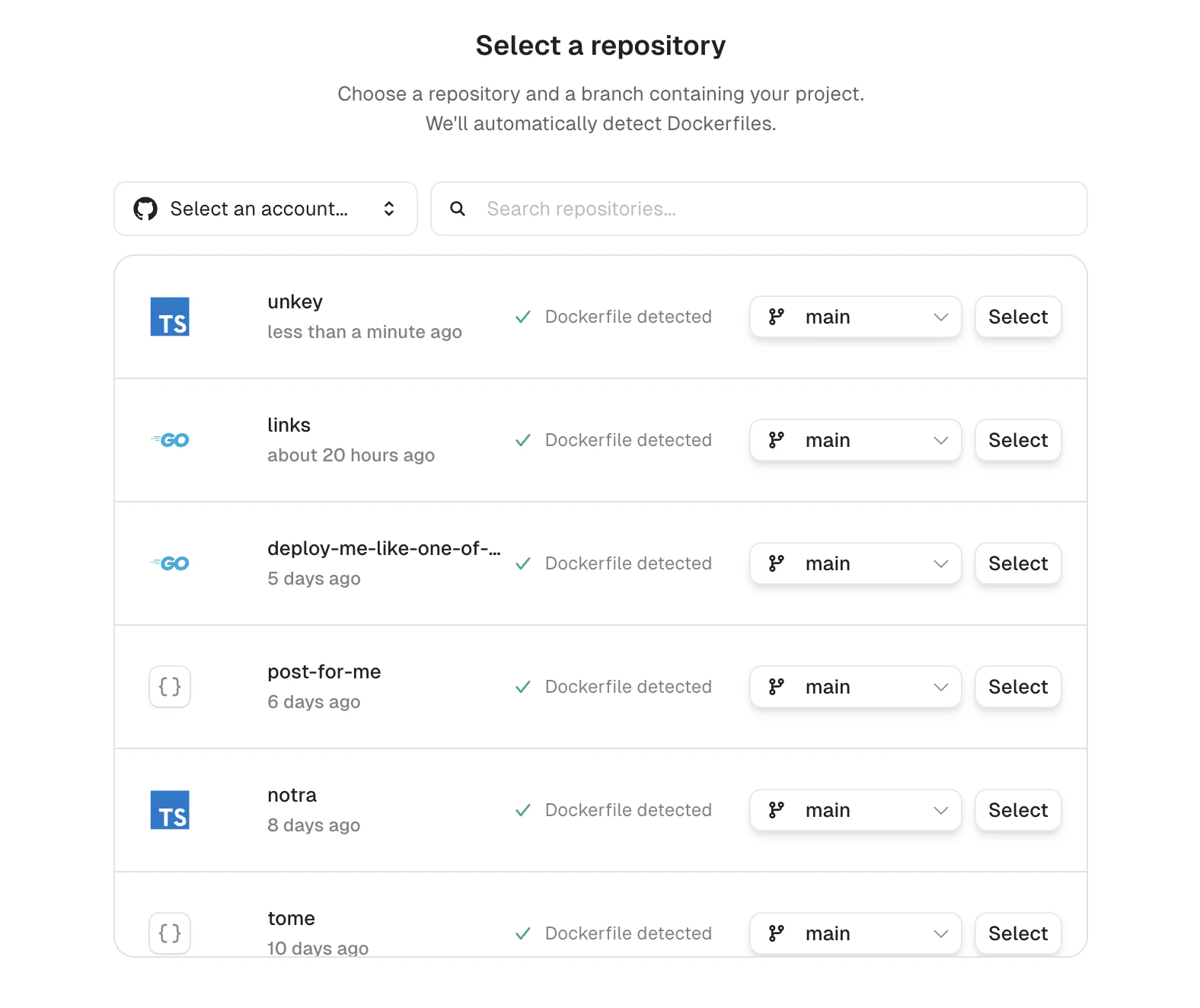
Task: Click 'Dockerfile detected' text in unkey row
Action: 629,317
